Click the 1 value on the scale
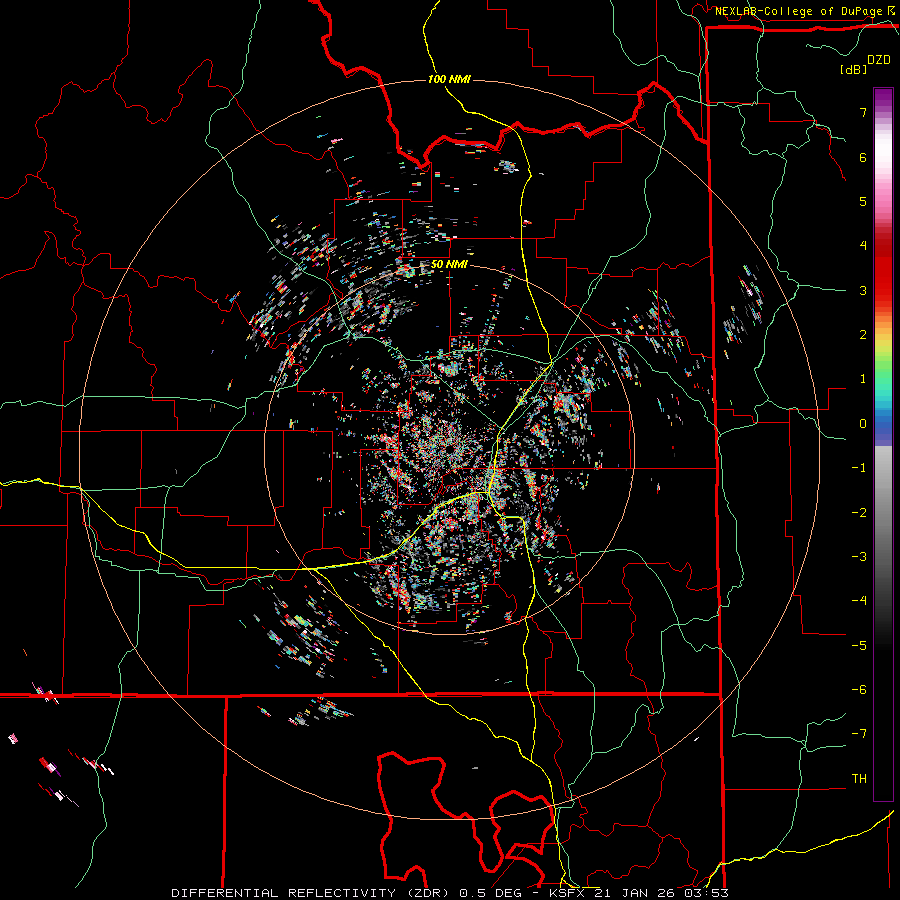The height and width of the screenshot is (900, 900). click(863, 379)
